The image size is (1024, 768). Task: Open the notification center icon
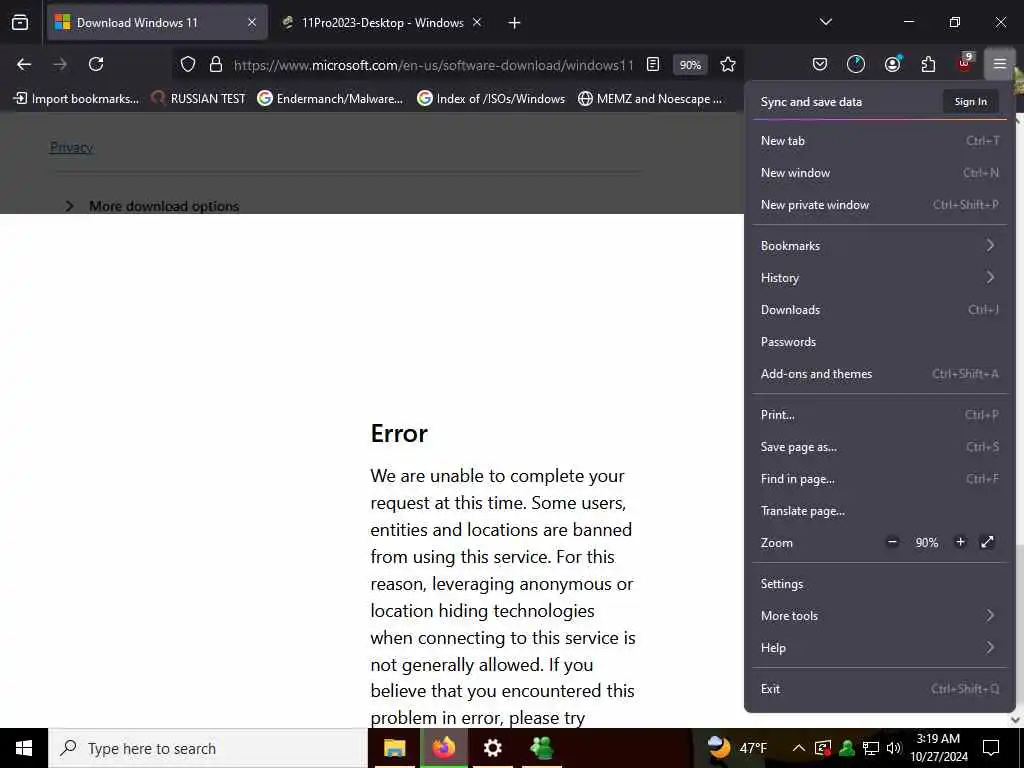pos(991,748)
